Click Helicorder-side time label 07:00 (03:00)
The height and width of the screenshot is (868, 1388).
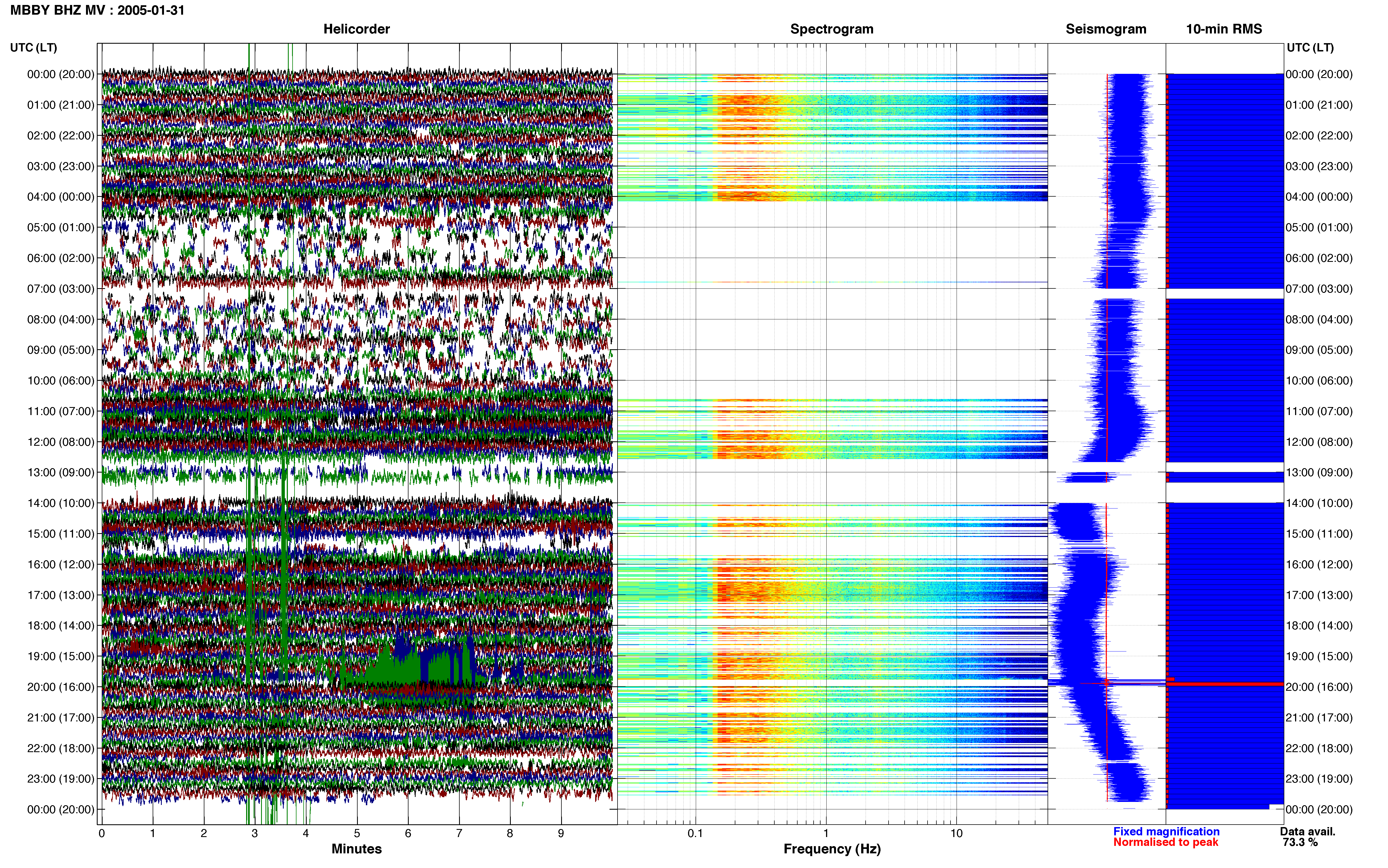(61, 289)
